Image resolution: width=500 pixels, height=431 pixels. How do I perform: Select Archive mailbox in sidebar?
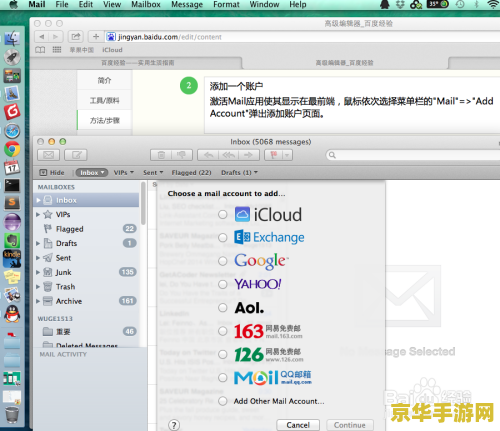[86, 301]
